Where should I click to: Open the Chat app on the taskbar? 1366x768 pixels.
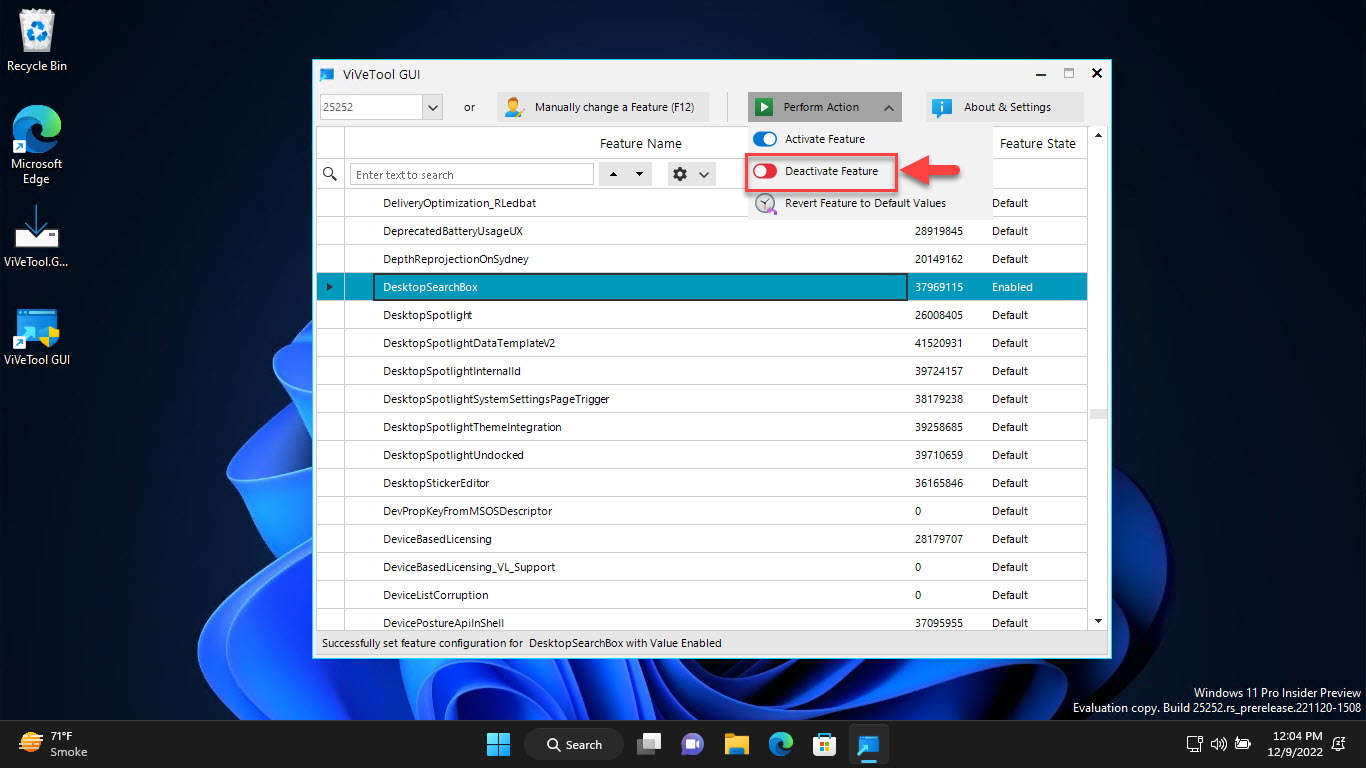point(692,744)
